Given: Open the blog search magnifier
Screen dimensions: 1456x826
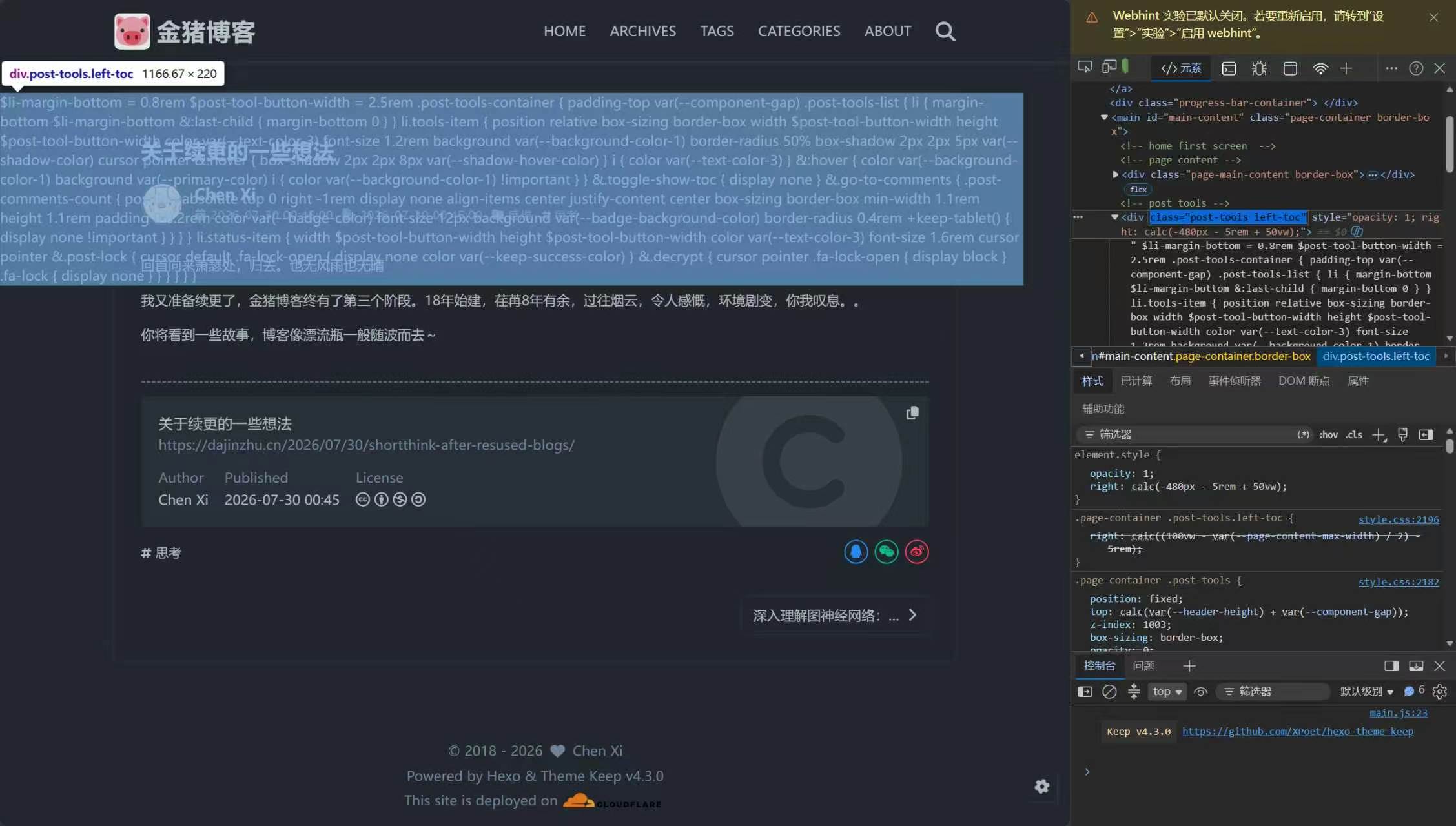Looking at the screenshot, I should (945, 31).
